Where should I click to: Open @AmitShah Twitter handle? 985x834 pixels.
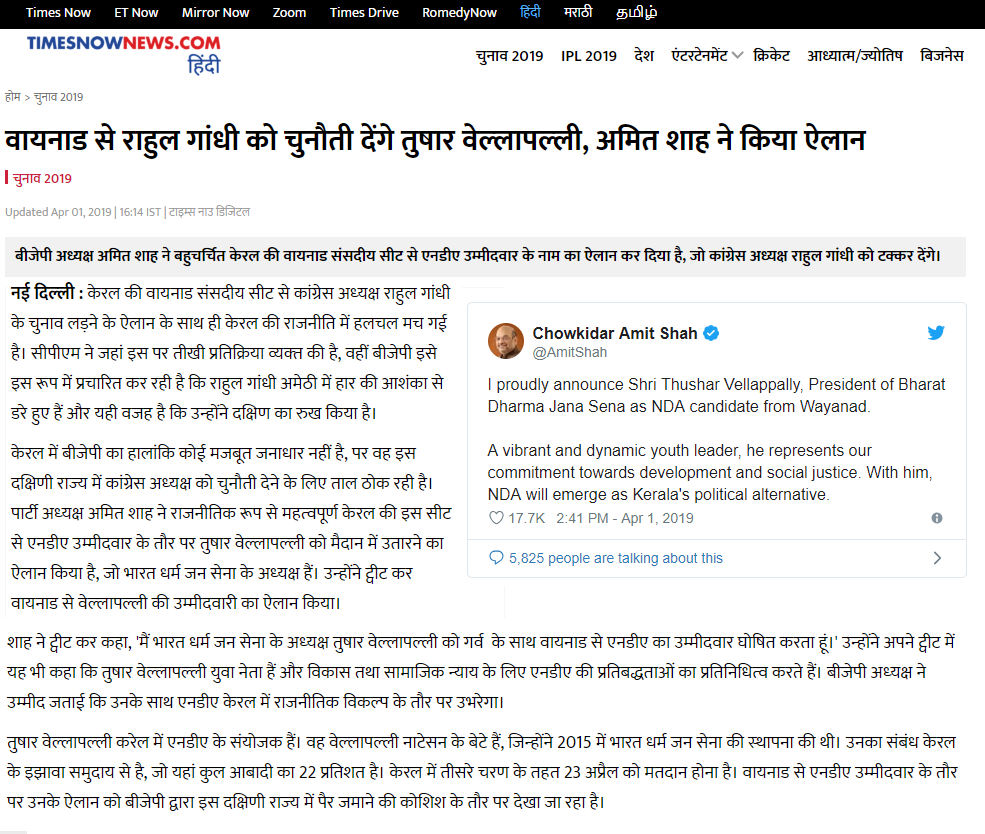pos(570,352)
